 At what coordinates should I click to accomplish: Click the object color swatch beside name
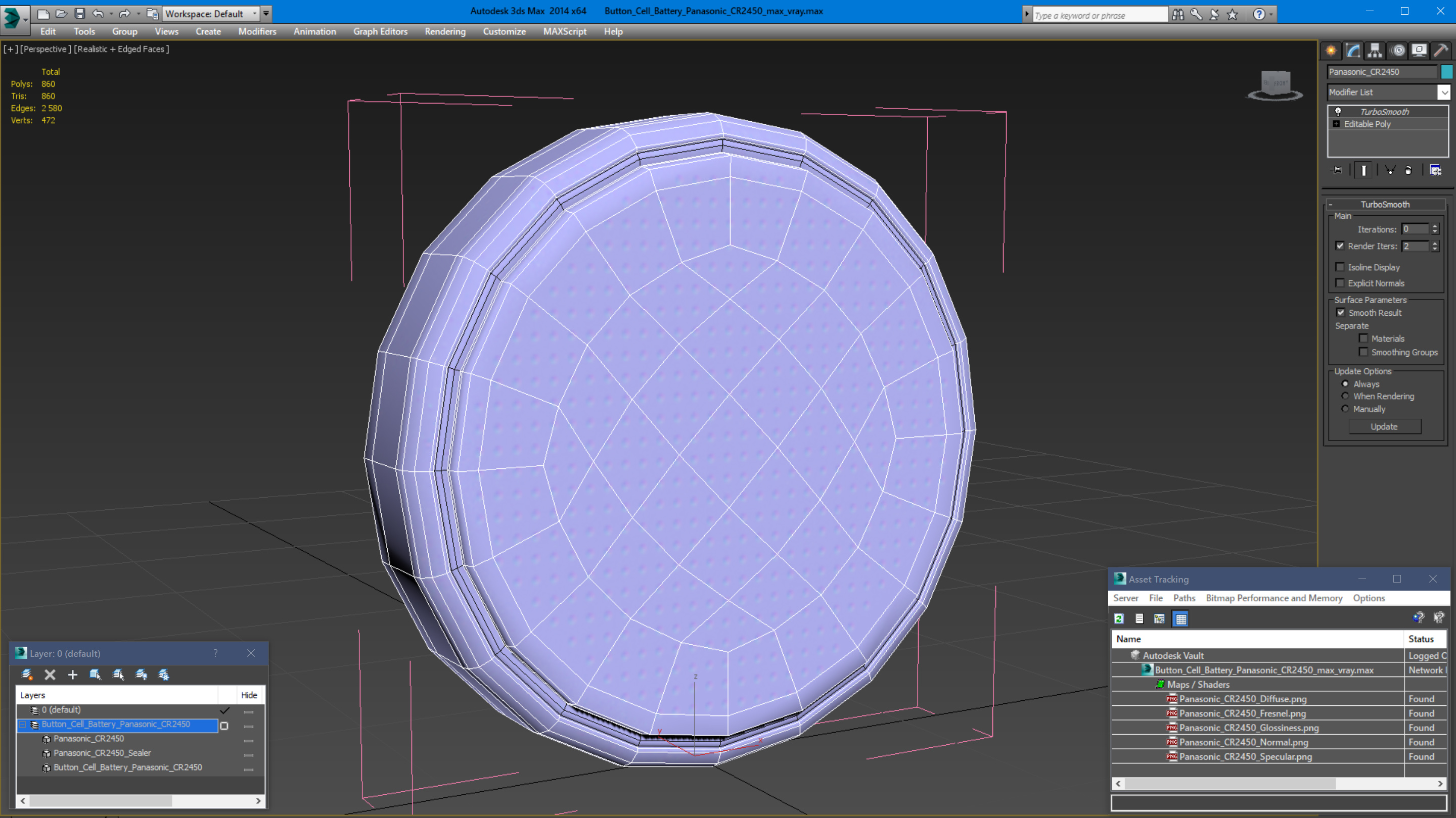coord(1446,72)
